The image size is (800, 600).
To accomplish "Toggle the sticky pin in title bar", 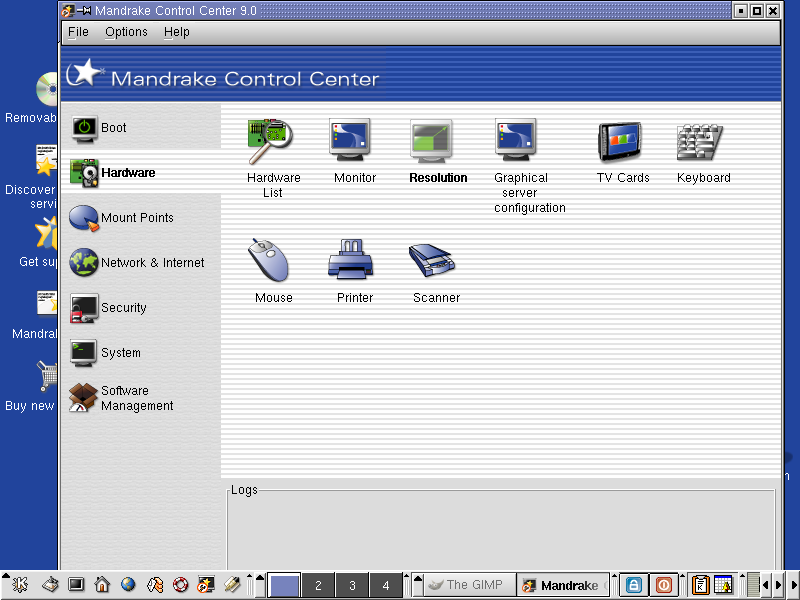I will [x=84, y=10].
